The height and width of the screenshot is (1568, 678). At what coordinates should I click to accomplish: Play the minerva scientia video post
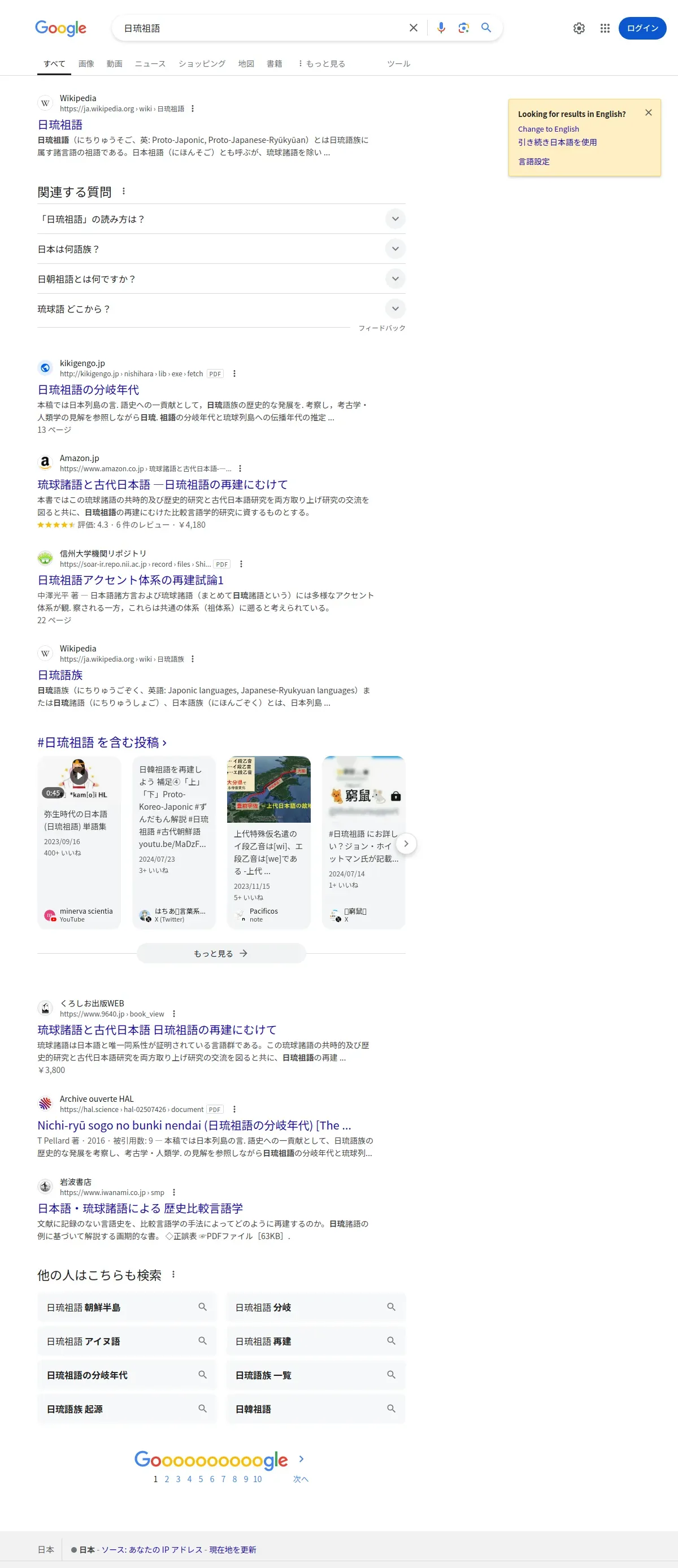pos(79,775)
